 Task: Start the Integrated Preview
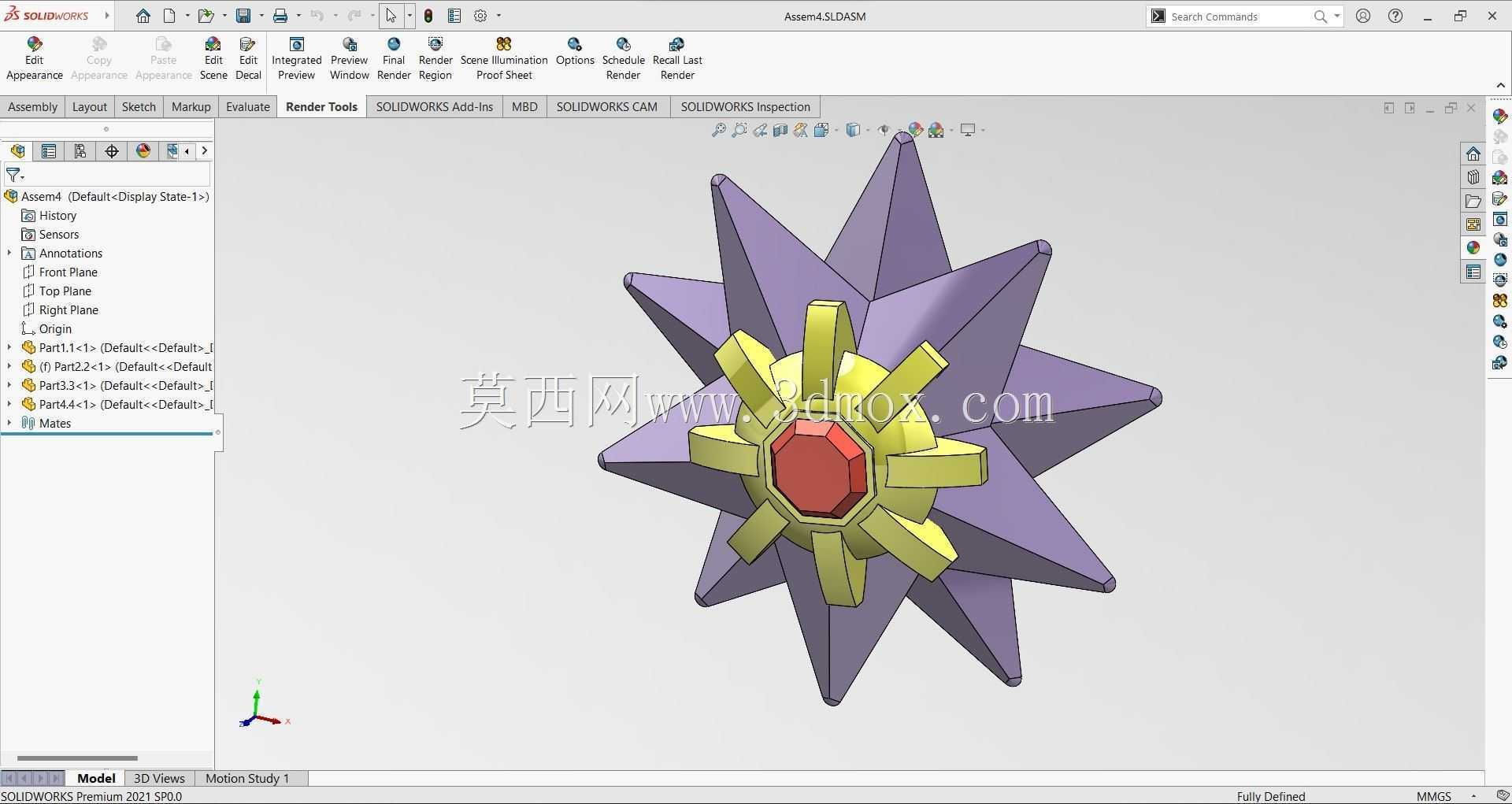(x=296, y=58)
